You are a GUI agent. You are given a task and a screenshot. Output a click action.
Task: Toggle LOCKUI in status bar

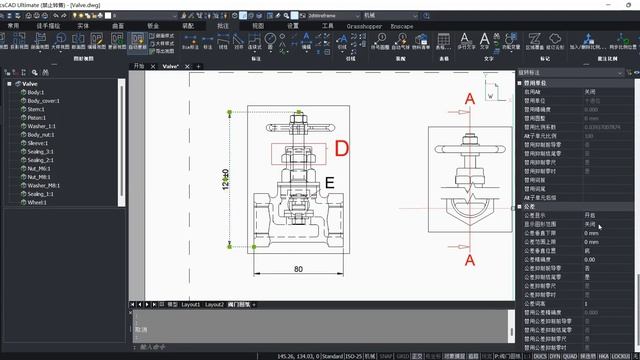pyautogui.click(x=621, y=356)
